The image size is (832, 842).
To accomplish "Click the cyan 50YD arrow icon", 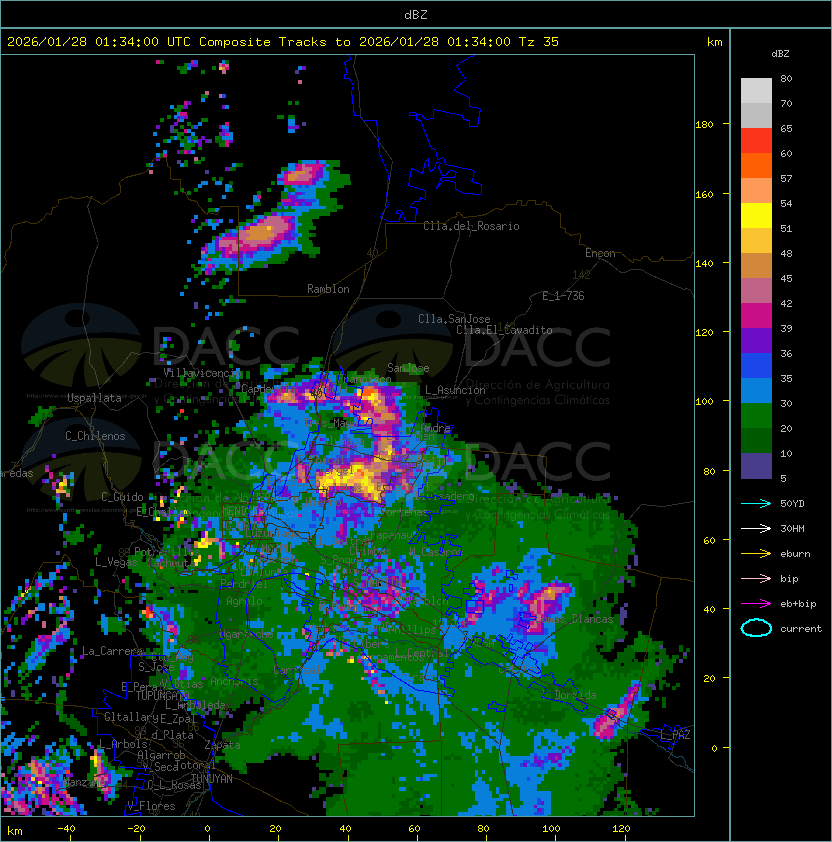I will [756, 503].
